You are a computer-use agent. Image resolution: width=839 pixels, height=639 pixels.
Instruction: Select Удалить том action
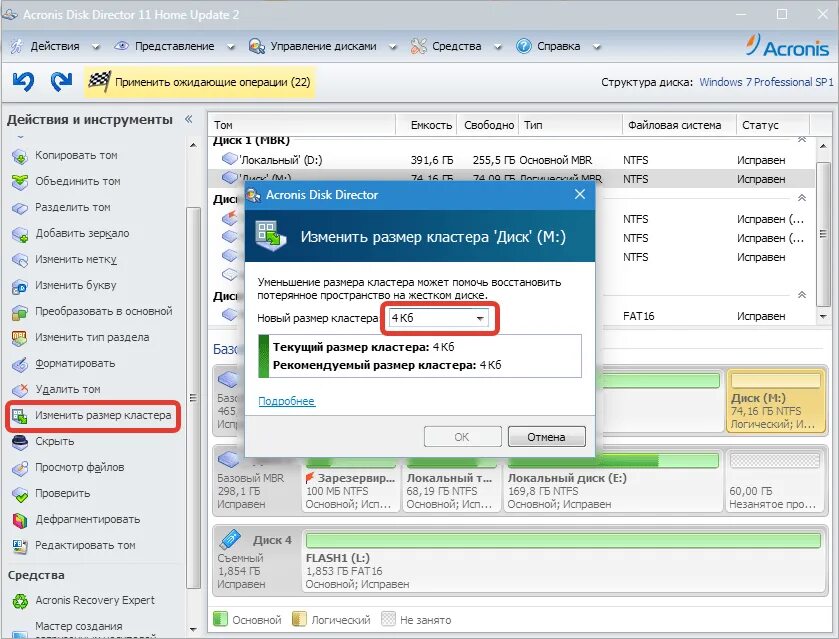[x=67, y=389]
